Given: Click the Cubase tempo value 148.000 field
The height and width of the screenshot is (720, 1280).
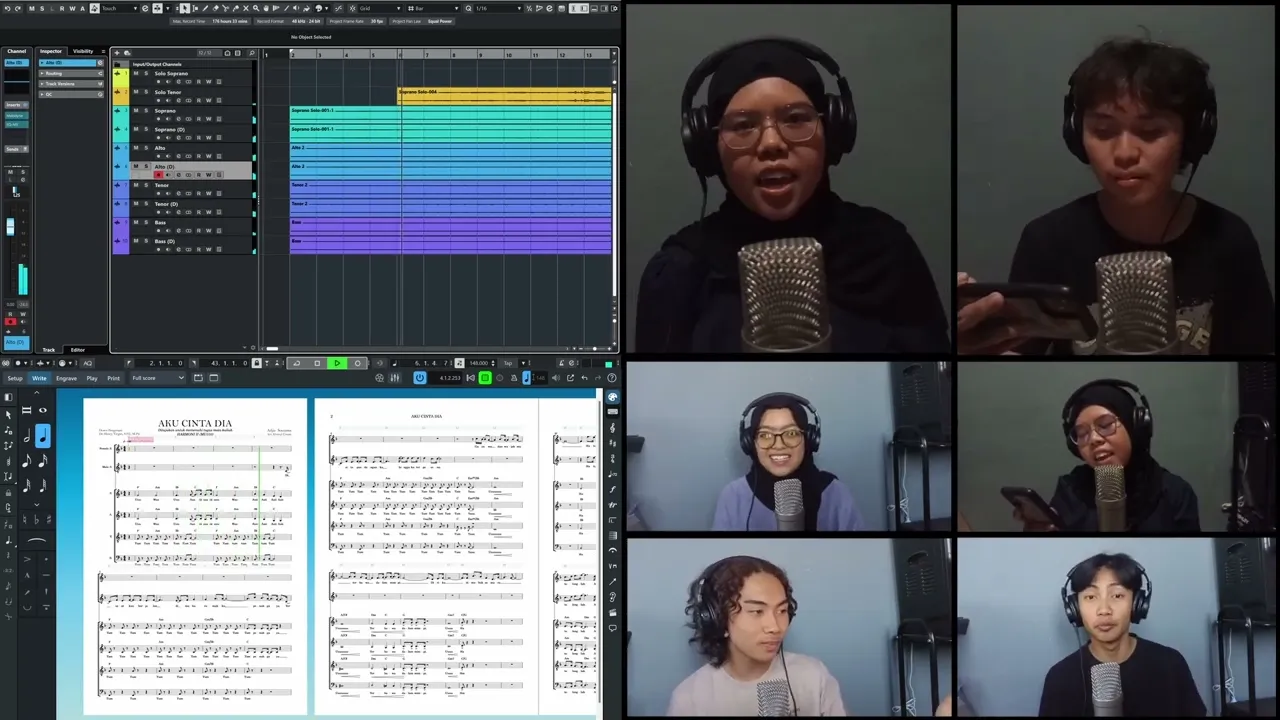Looking at the screenshot, I should pyautogui.click(x=478, y=363).
